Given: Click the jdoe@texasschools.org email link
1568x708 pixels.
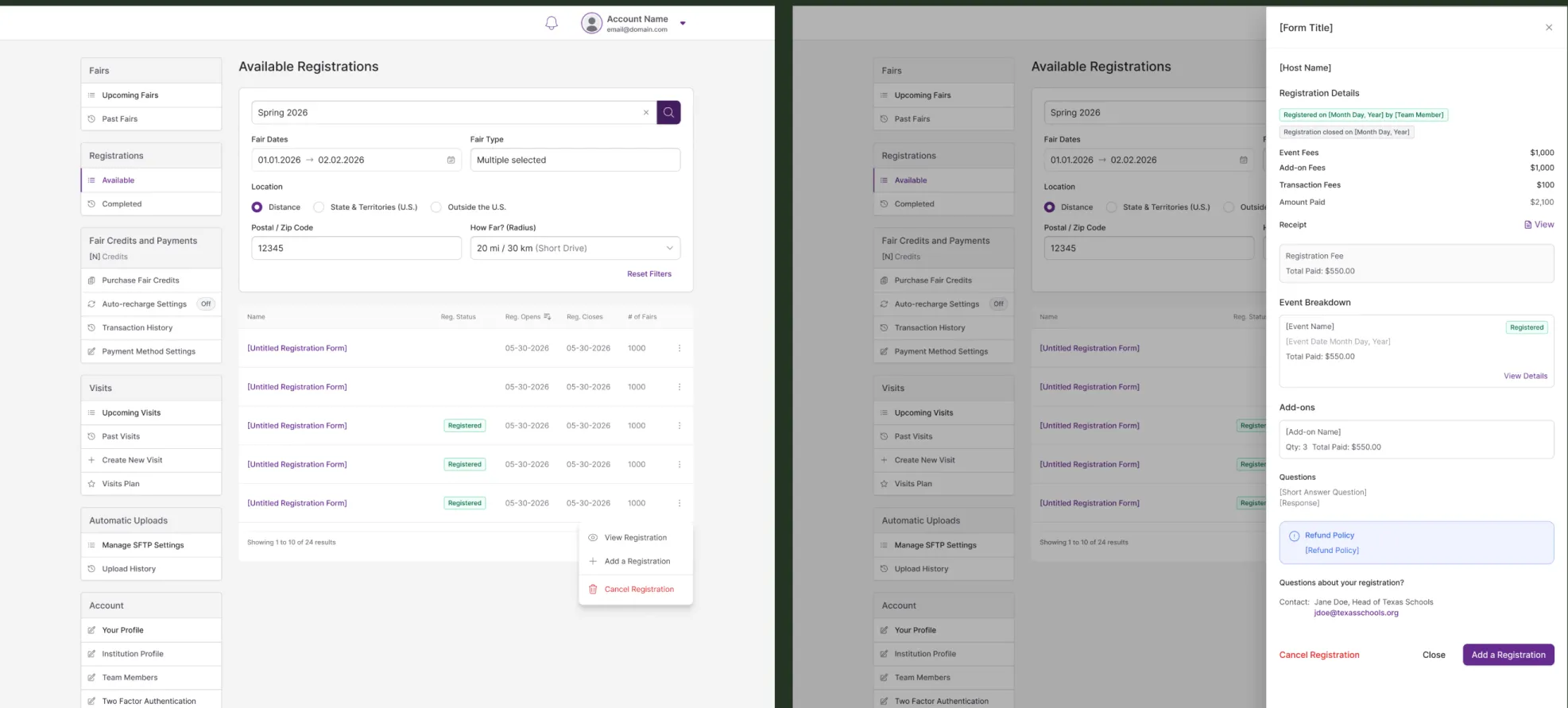Looking at the screenshot, I should tap(1356, 613).
